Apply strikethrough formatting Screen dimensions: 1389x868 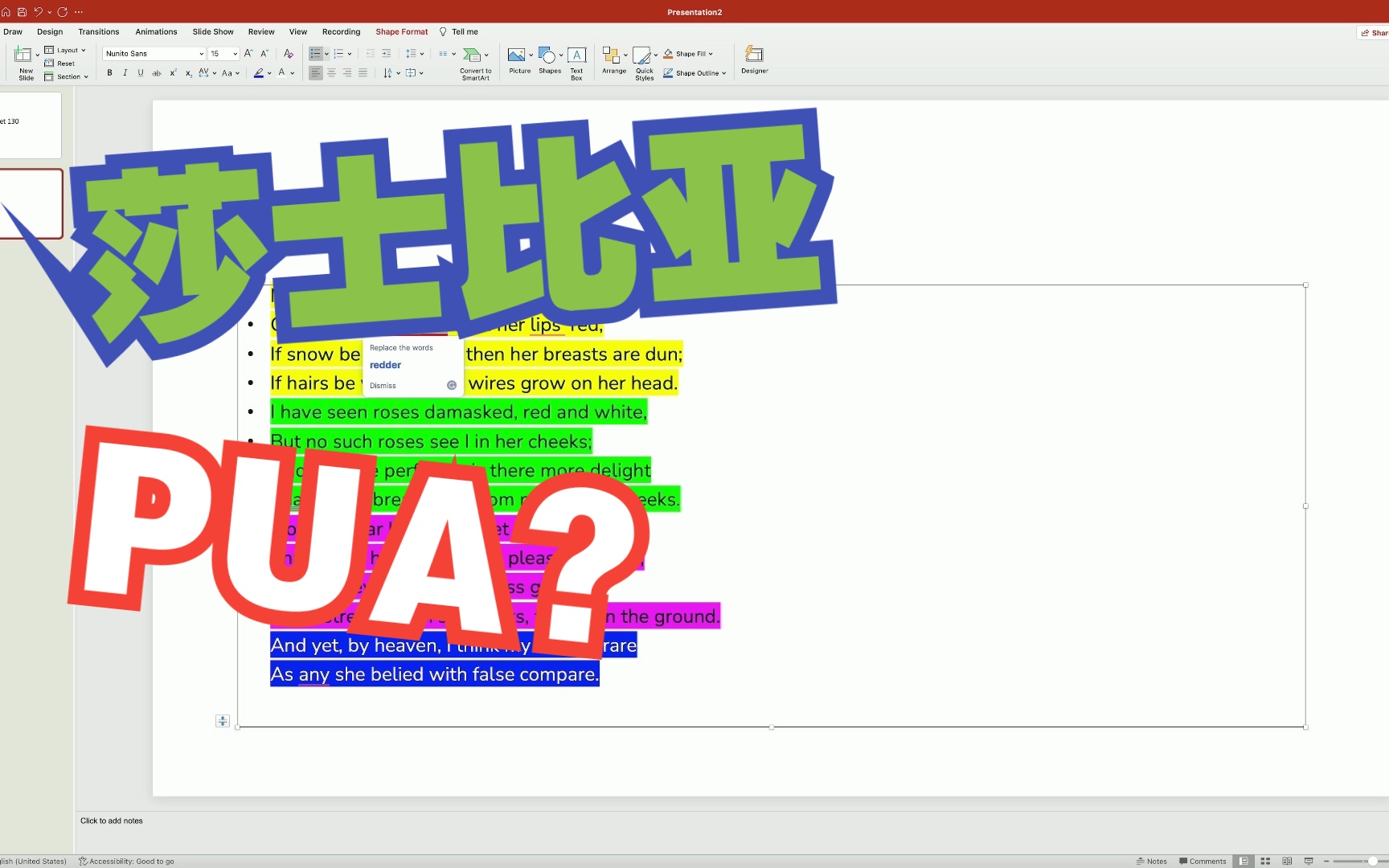157,72
